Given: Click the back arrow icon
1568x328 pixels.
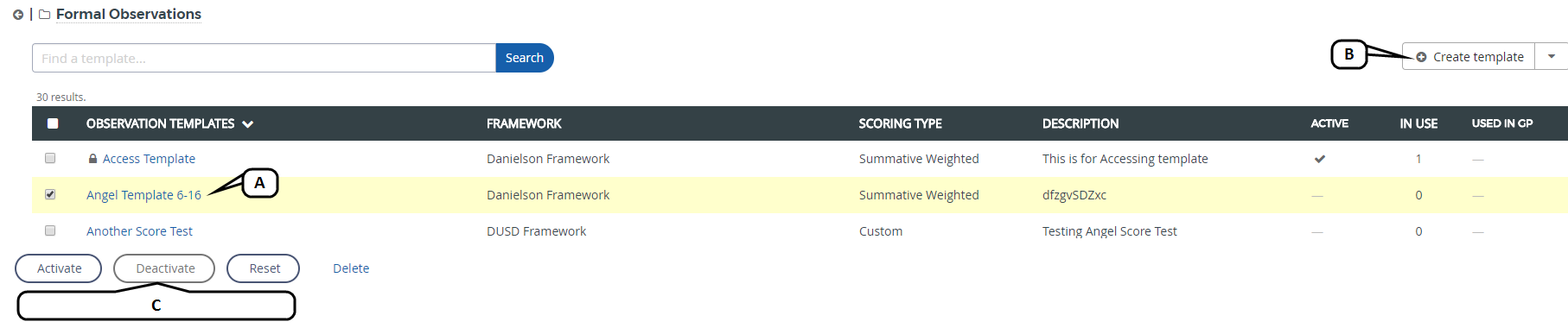Looking at the screenshot, I should (x=18, y=15).
